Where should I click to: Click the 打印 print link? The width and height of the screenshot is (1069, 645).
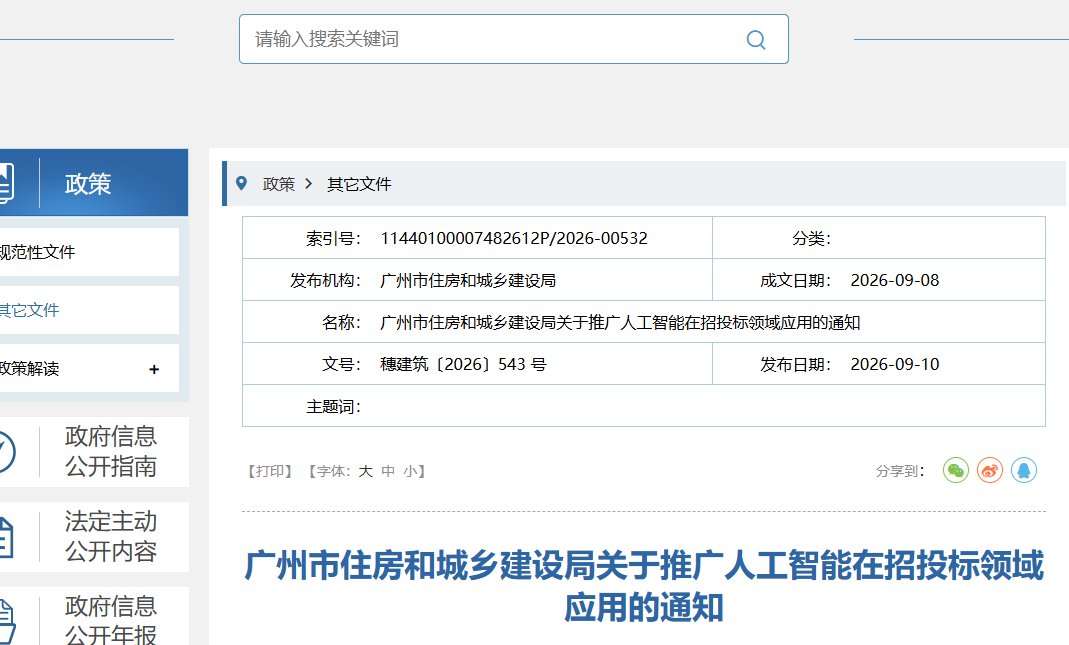point(270,471)
